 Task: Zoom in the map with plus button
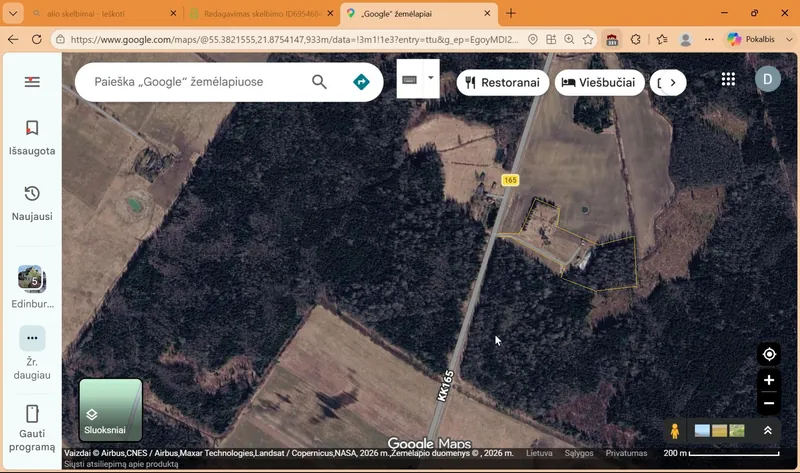769,380
